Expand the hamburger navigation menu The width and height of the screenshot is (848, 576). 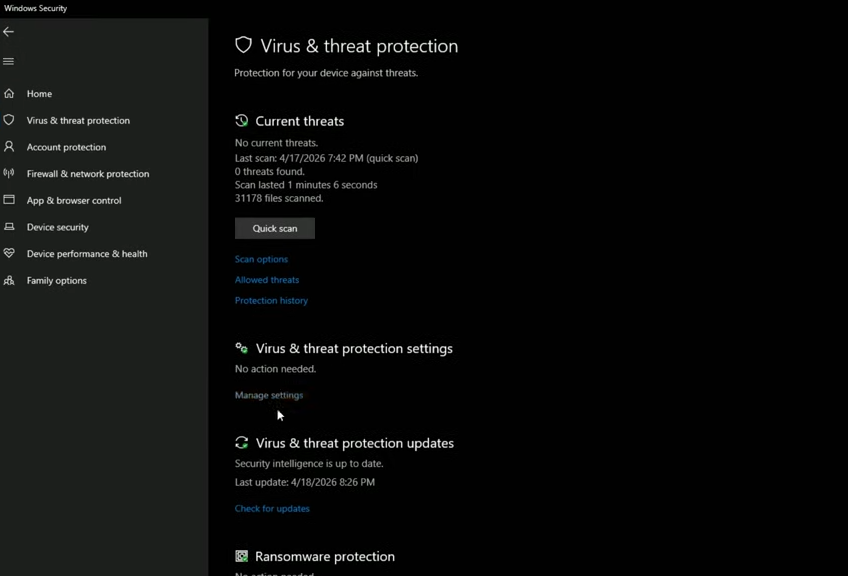point(9,62)
